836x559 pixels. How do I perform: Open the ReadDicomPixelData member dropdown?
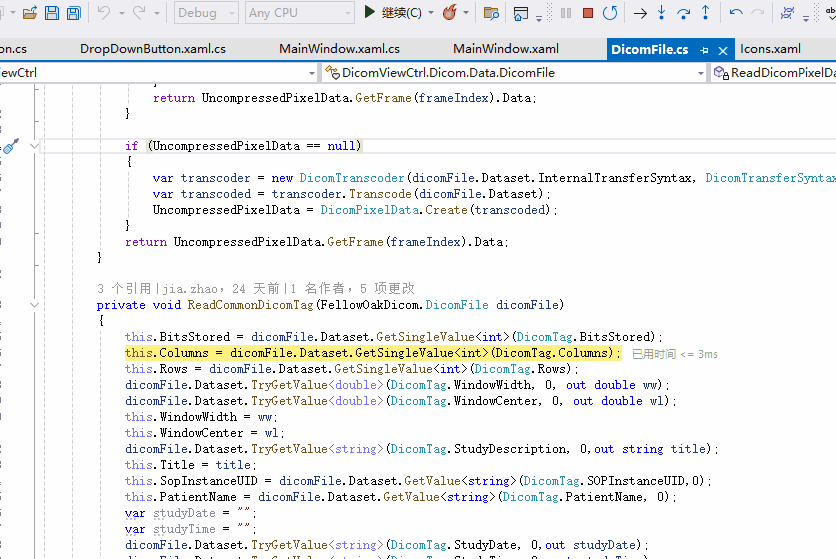tap(774, 73)
